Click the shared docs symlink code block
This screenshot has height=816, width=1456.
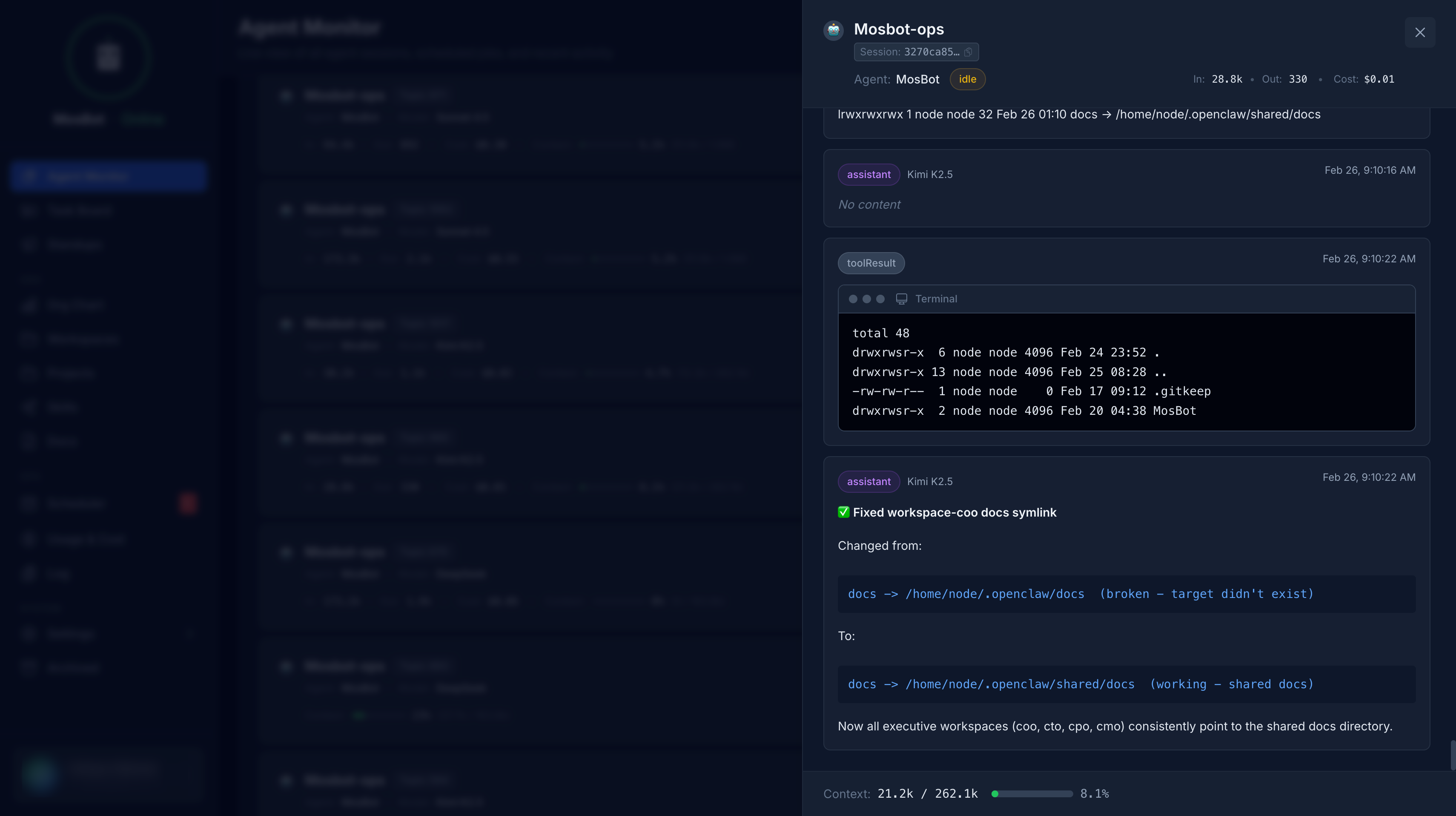(1125, 684)
